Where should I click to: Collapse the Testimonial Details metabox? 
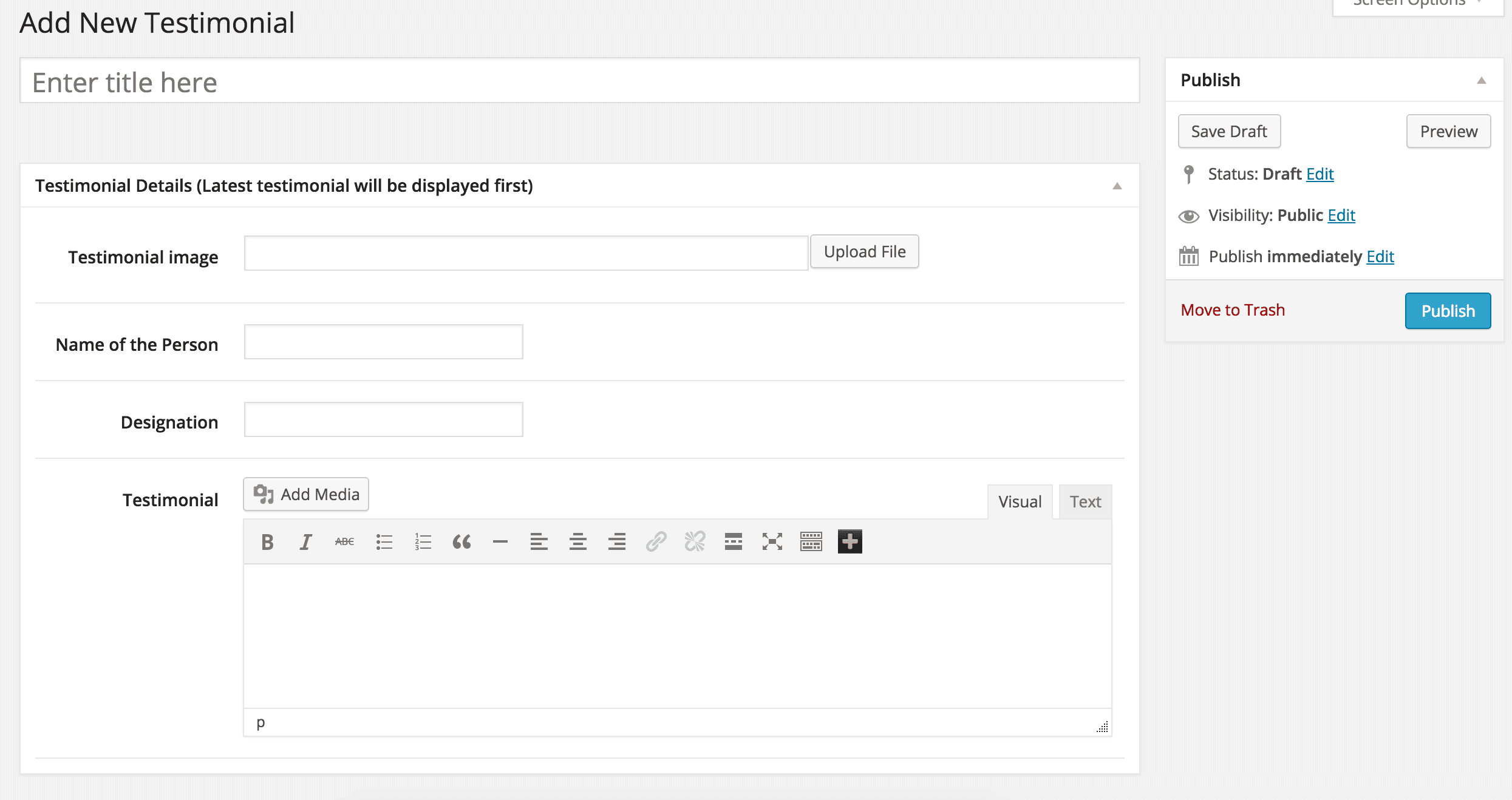pos(1117,186)
